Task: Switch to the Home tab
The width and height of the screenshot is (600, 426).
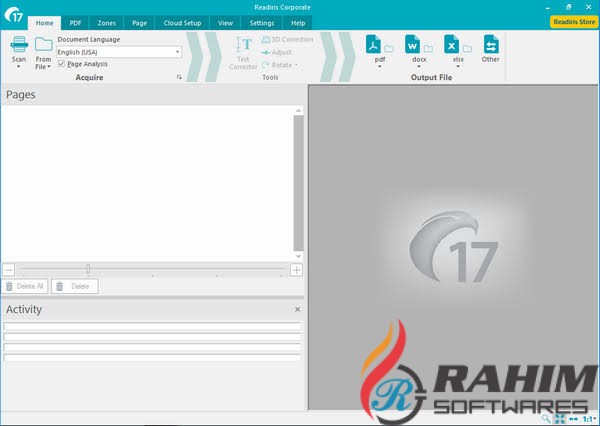Action: pos(44,23)
